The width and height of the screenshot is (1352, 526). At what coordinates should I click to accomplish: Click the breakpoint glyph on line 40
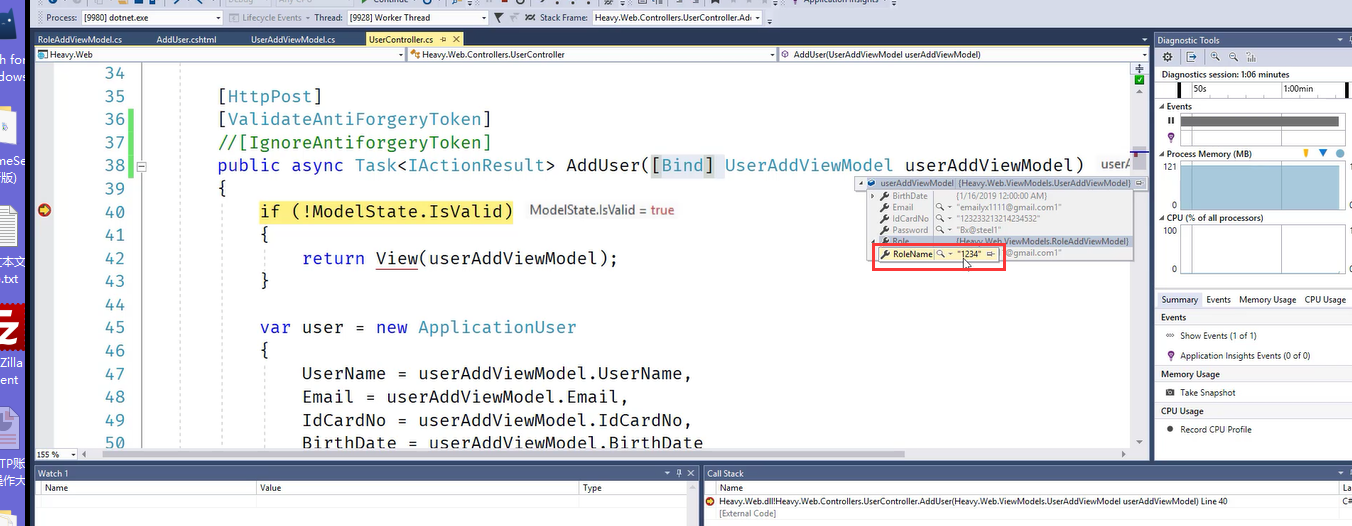(x=44, y=210)
